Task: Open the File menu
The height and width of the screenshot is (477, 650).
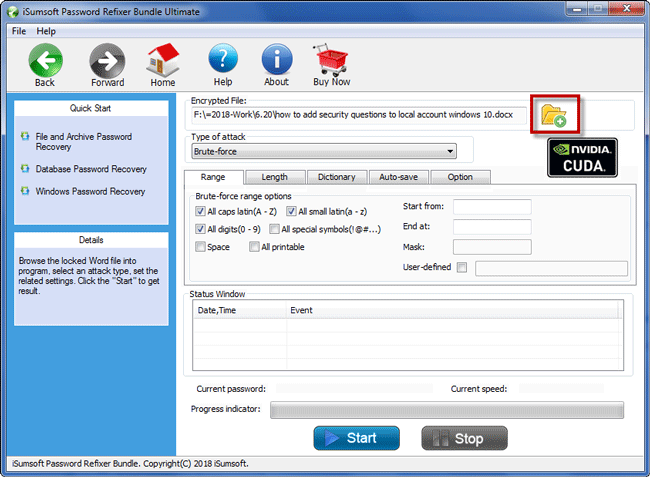Action: 19,31
